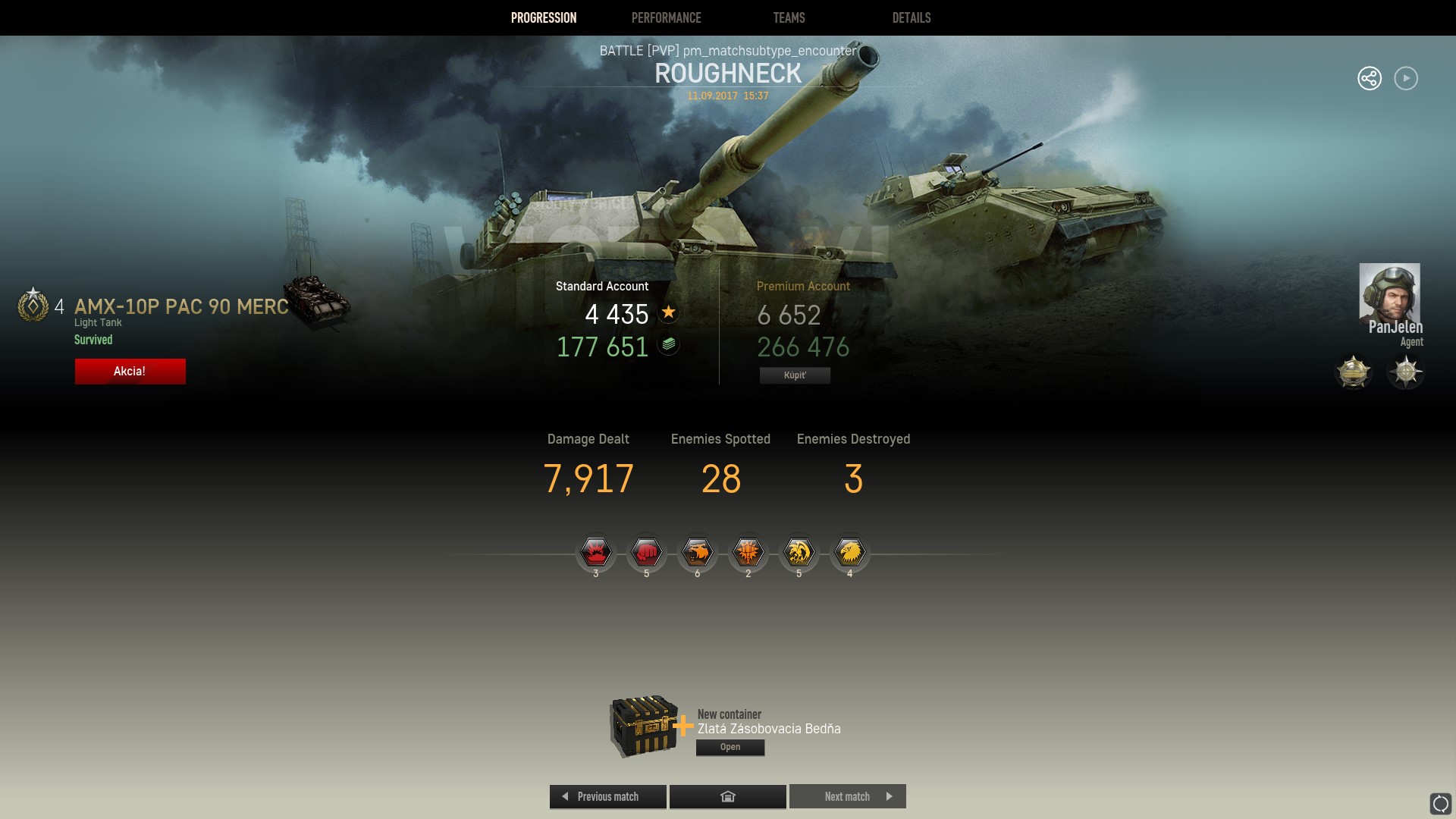This screenshot has height=819, width=1456.
Task: Select the red fist achievement badge
Action: (x=646, y=552)
